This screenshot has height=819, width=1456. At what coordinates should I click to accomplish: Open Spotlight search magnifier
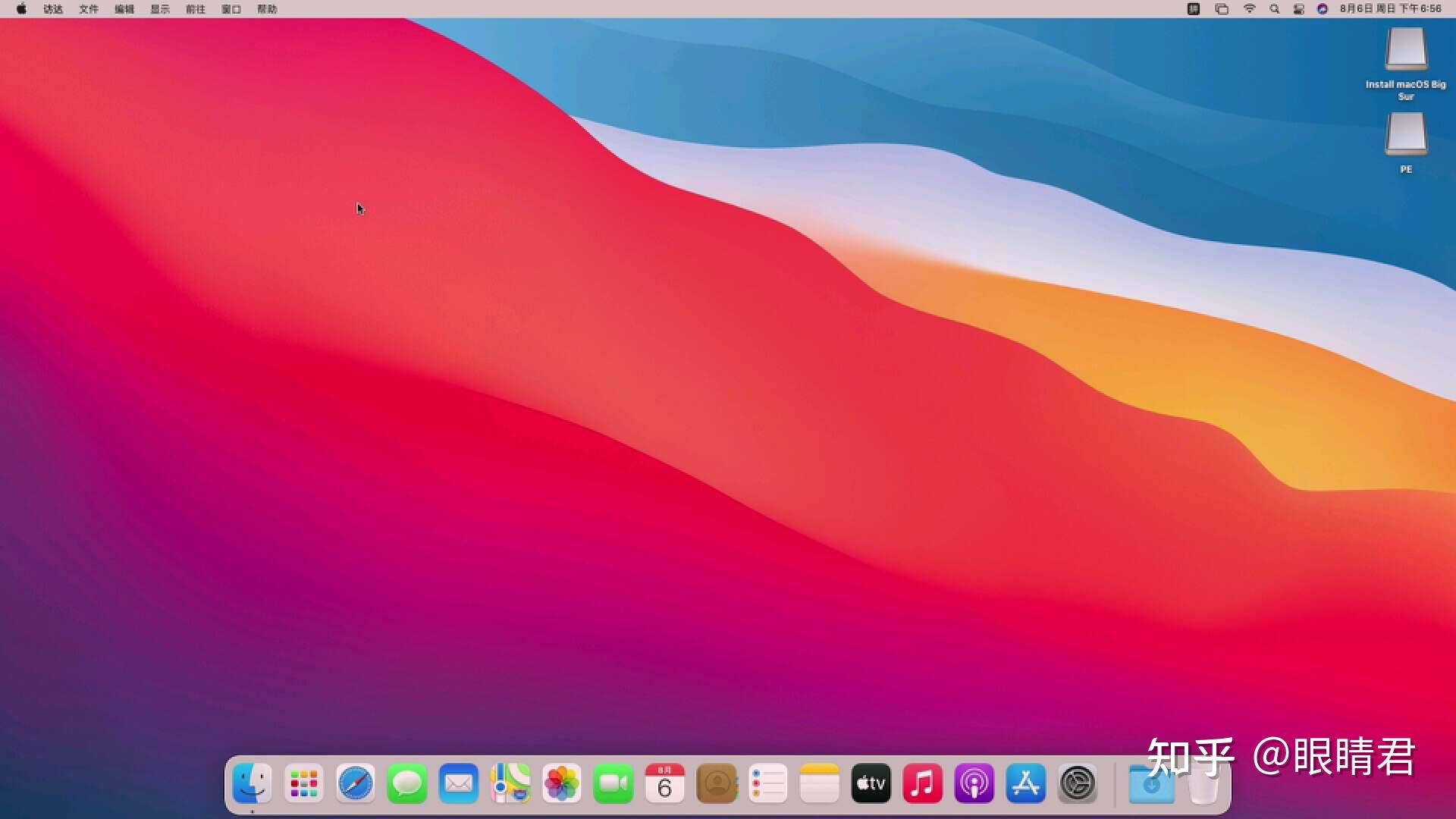1275,9
